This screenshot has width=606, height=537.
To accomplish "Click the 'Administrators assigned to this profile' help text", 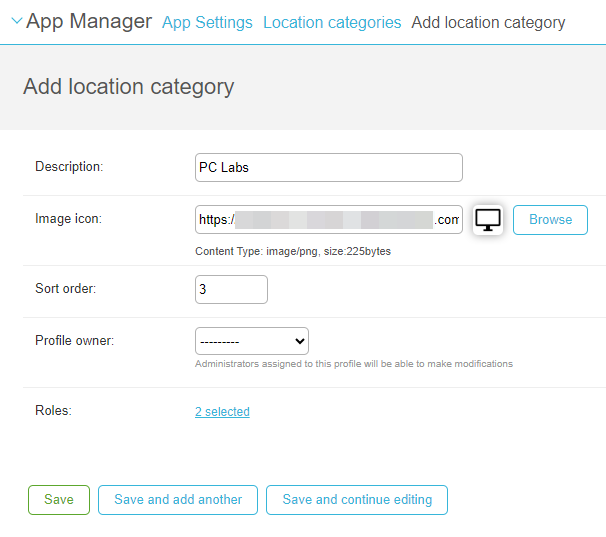I will (x=354, y=364).
